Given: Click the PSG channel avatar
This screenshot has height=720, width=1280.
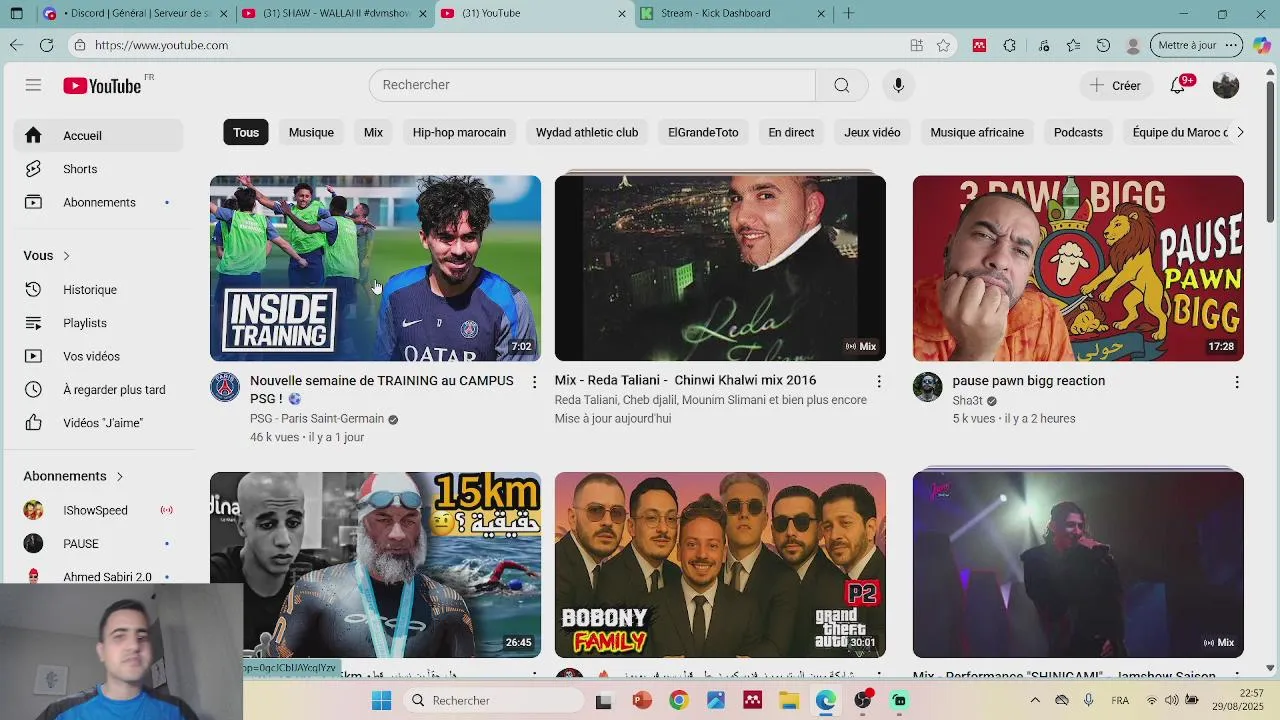Looking at the screenshot, I should coord(225,387).
